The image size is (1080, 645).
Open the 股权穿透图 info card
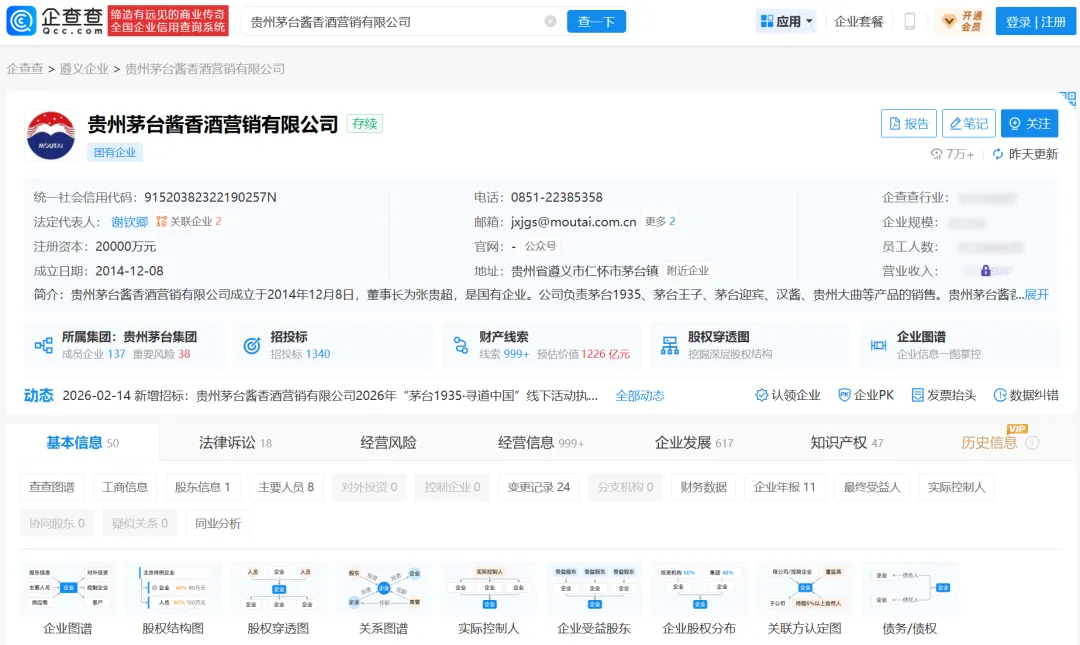tap(751, 345)
